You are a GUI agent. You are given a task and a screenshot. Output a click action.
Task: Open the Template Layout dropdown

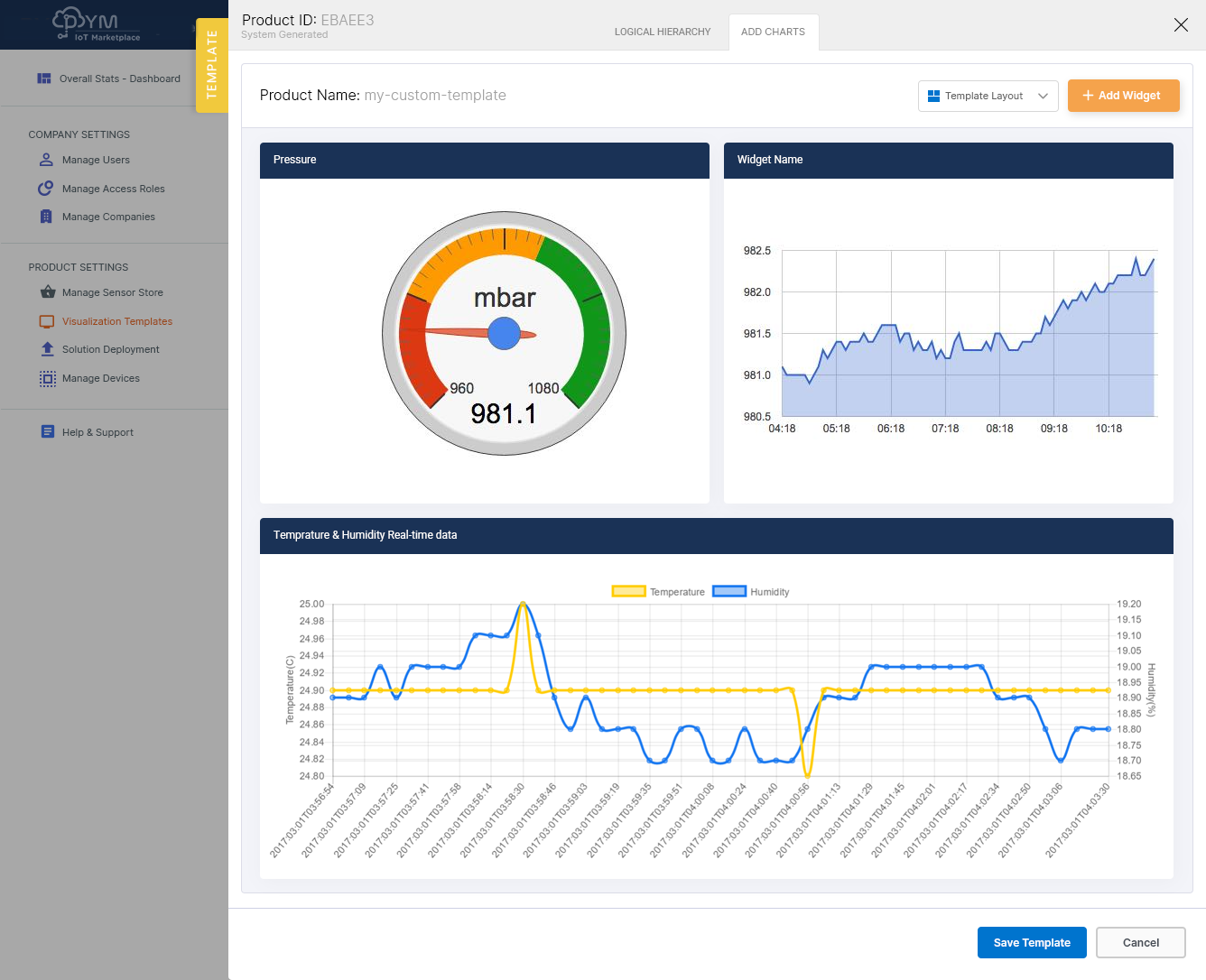(988, 96)
